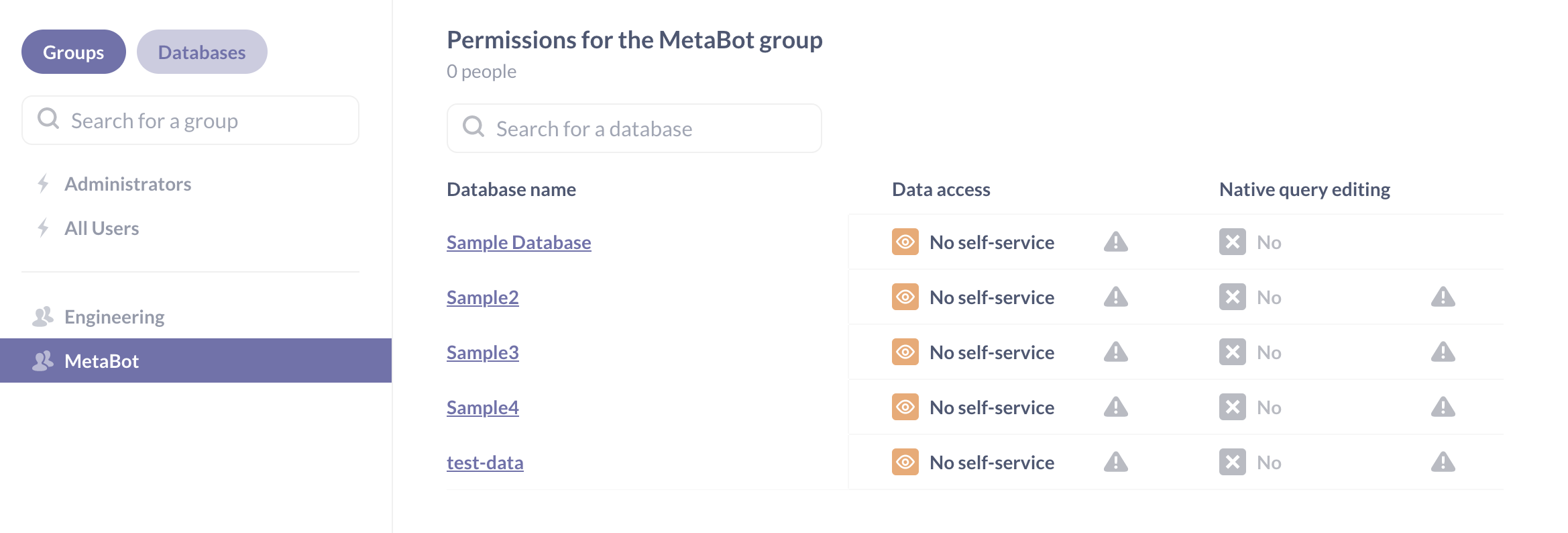Select the native query X icon for Sample3
1568x533 pixels.
click(1232, 352)
